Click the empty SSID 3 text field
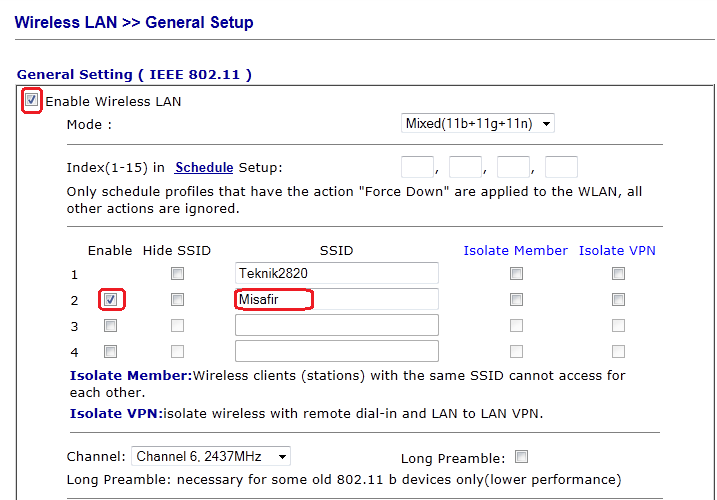 pos(337,326)
